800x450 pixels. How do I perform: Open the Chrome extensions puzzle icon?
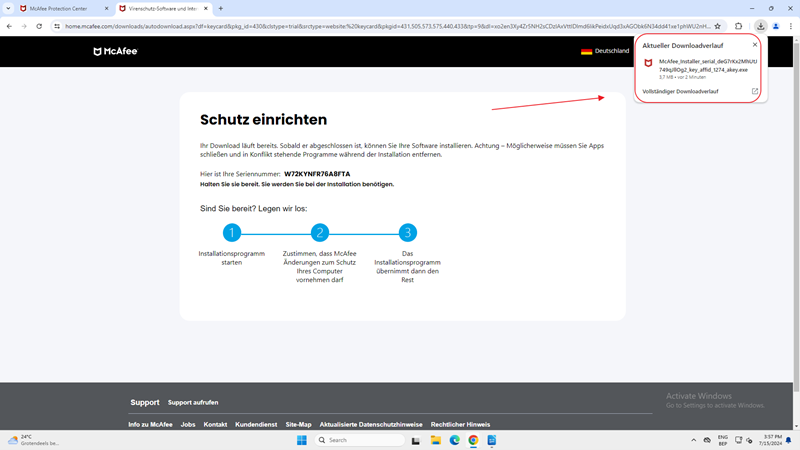tap(738, 27)
